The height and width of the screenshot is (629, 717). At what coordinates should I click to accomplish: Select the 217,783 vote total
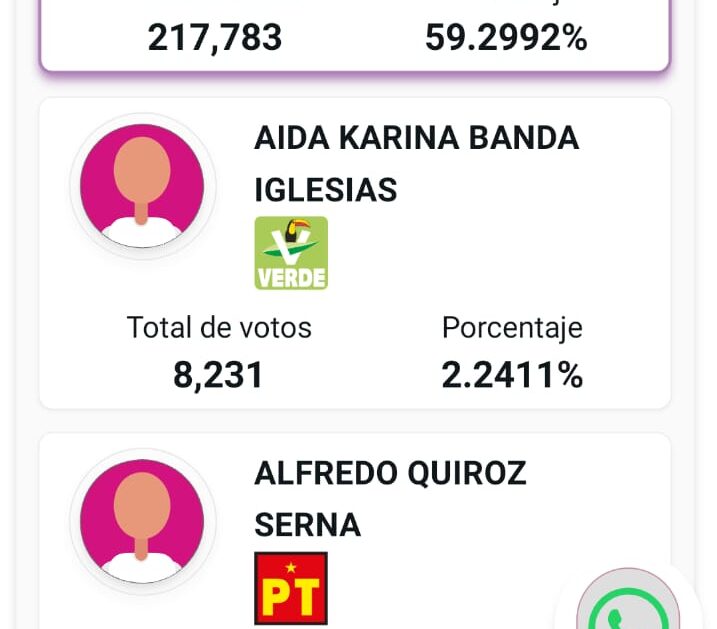pos(215,37)
